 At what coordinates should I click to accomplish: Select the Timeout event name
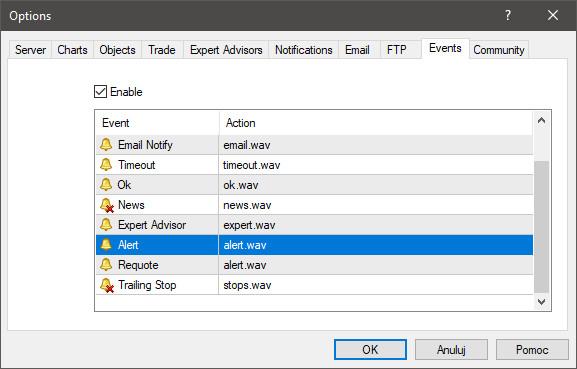click(x=136, y=165)
